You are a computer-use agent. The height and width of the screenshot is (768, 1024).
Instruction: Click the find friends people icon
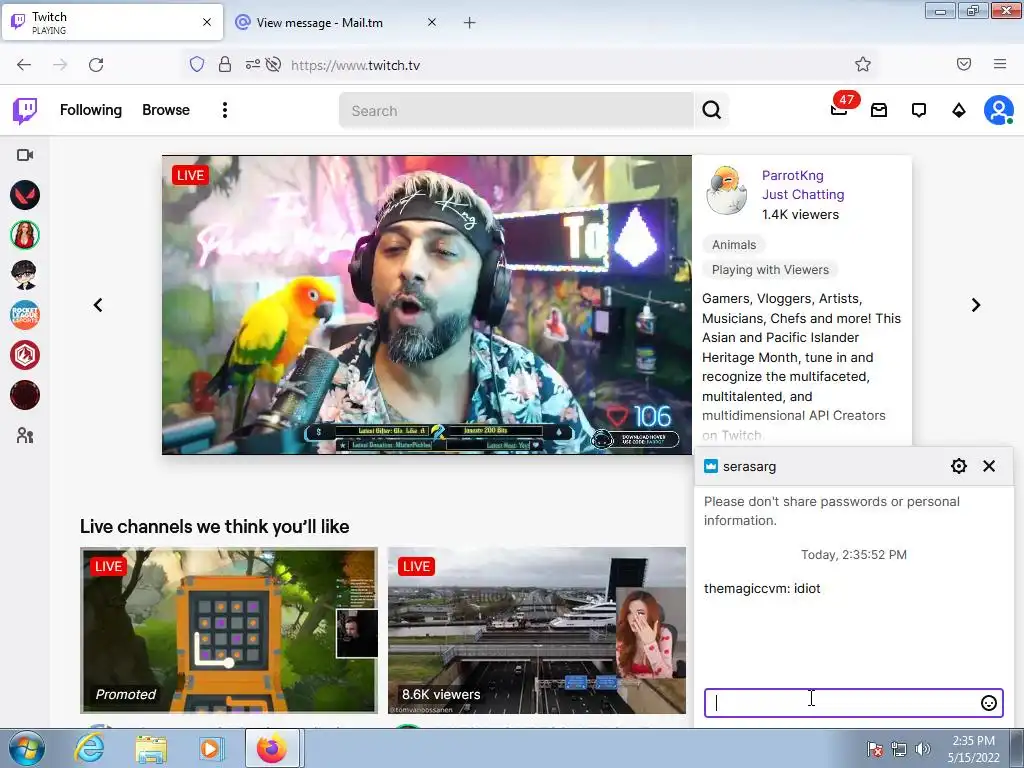[x=25, y=436]
